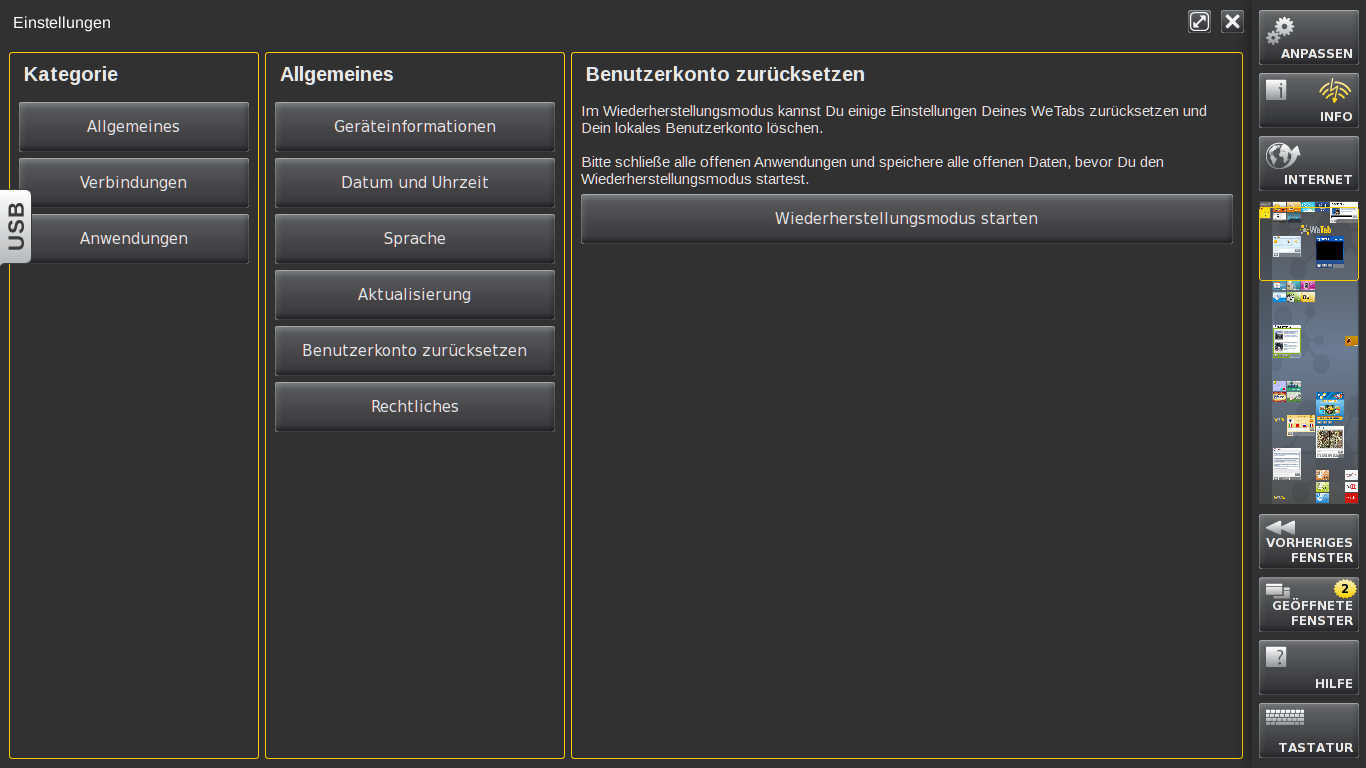The width and height of the screenshot is (1366, 768).
Task: Click Wiederherstellungsmodus starten button
Action: pos(906,219)
